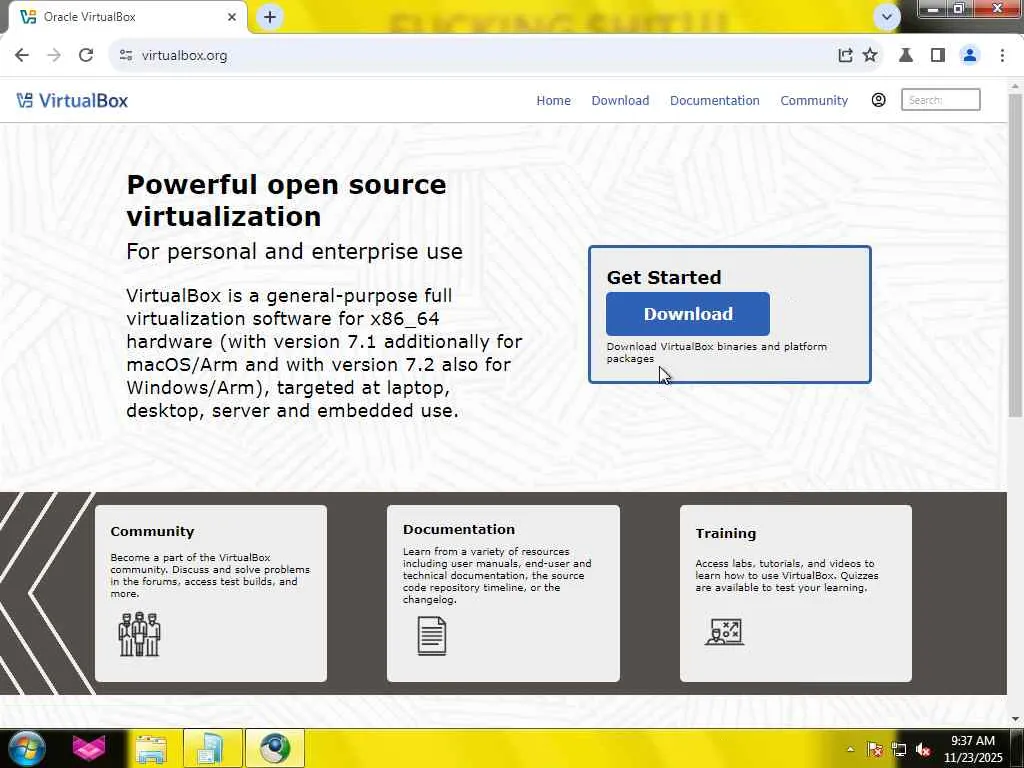
Task: Click the instructor board icon in Training card
Action: coord(724,632)
